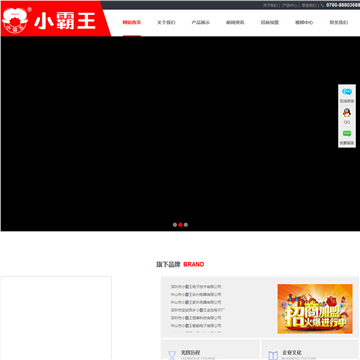Viewport: 360px width, 360px height.
Task: Open the 产品展示 nav item
Action: point(201,23)
